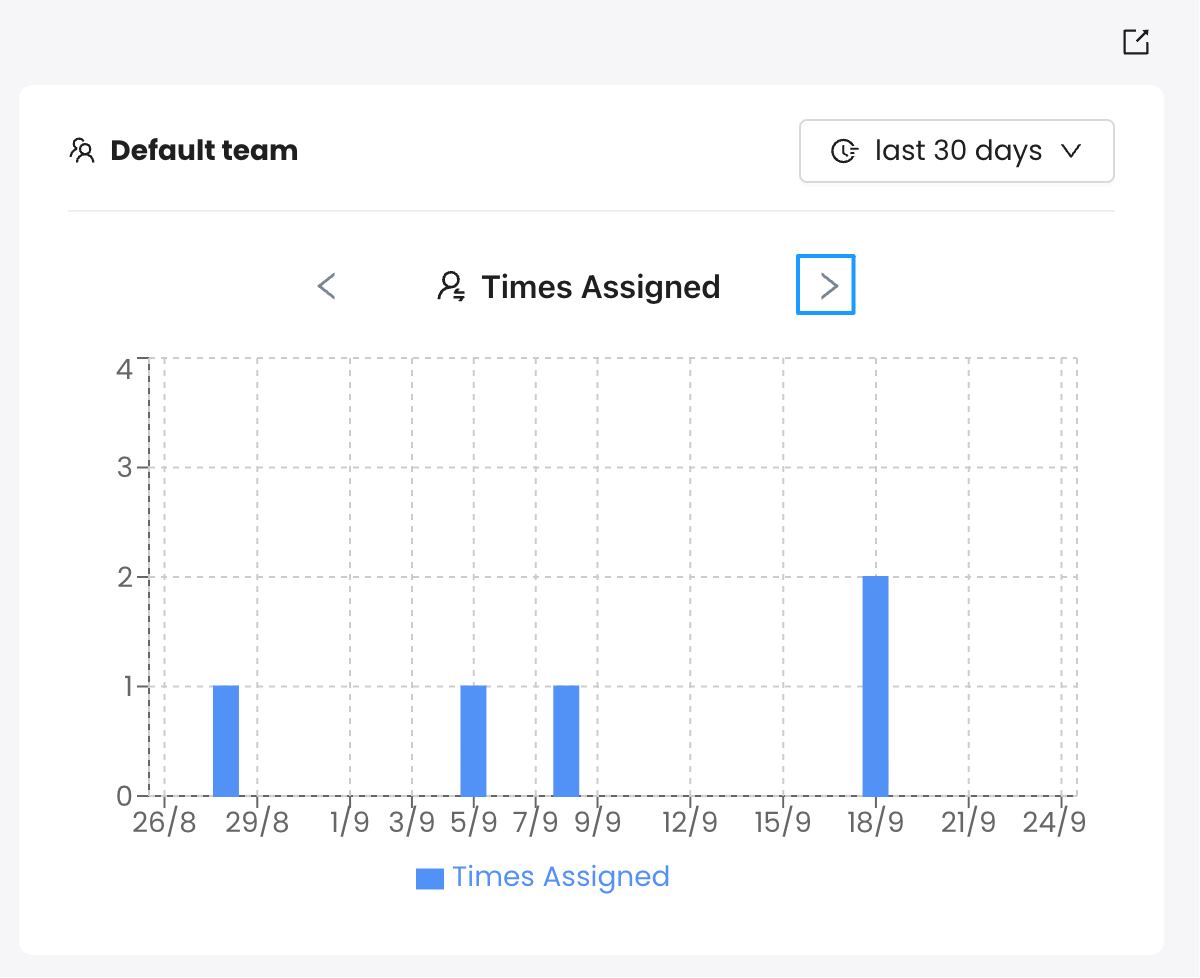Click the bar between 7/9 and 9/9
Image resolution: width=1200 pixels, height=978 pixels.
(x=566, y=741)
